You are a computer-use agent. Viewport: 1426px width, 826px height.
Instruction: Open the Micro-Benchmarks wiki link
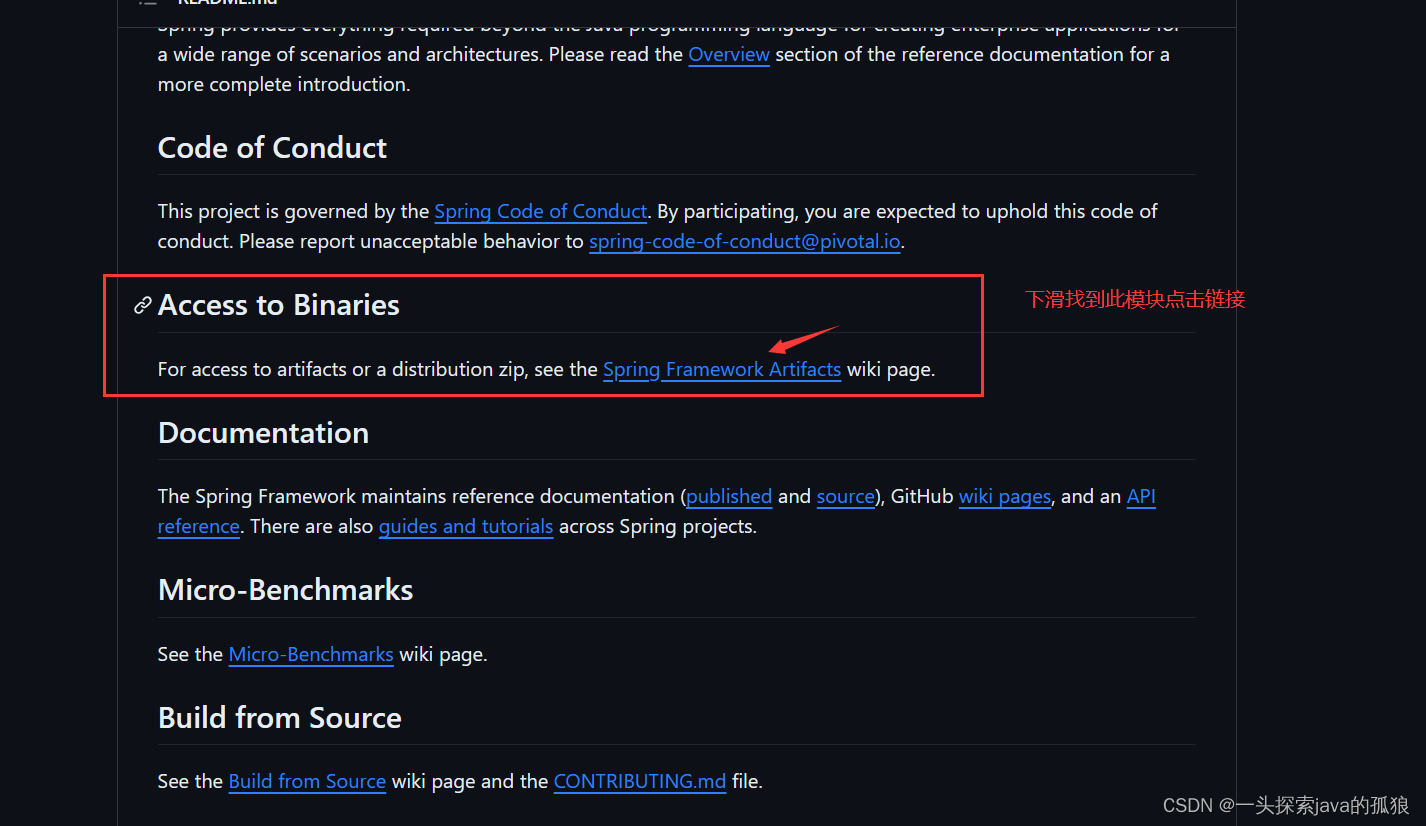pyautogui.click(x=311, y=654)
